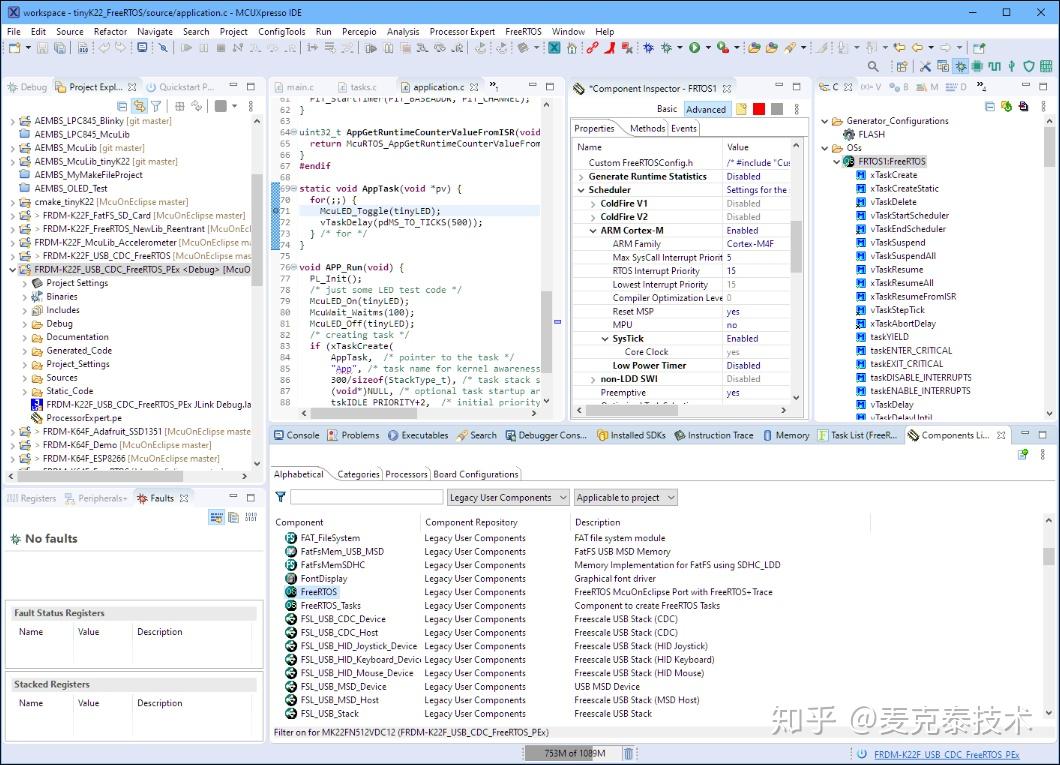Click the 753M of 1089M heap indicator
The height and width of the screenshot is (765, 1060).
pos(573,755)
